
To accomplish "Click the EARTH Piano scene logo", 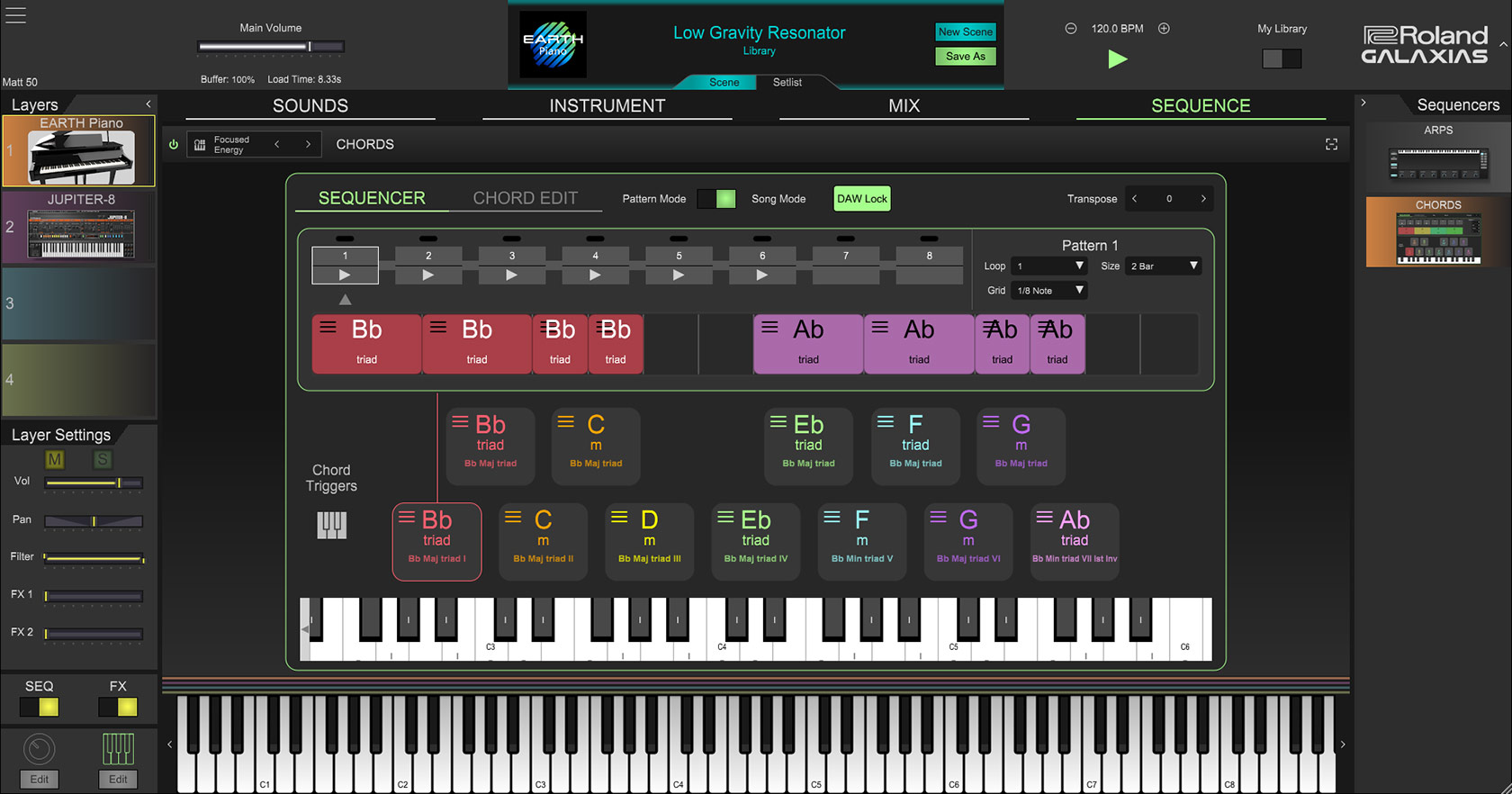I will click(553, 44).
